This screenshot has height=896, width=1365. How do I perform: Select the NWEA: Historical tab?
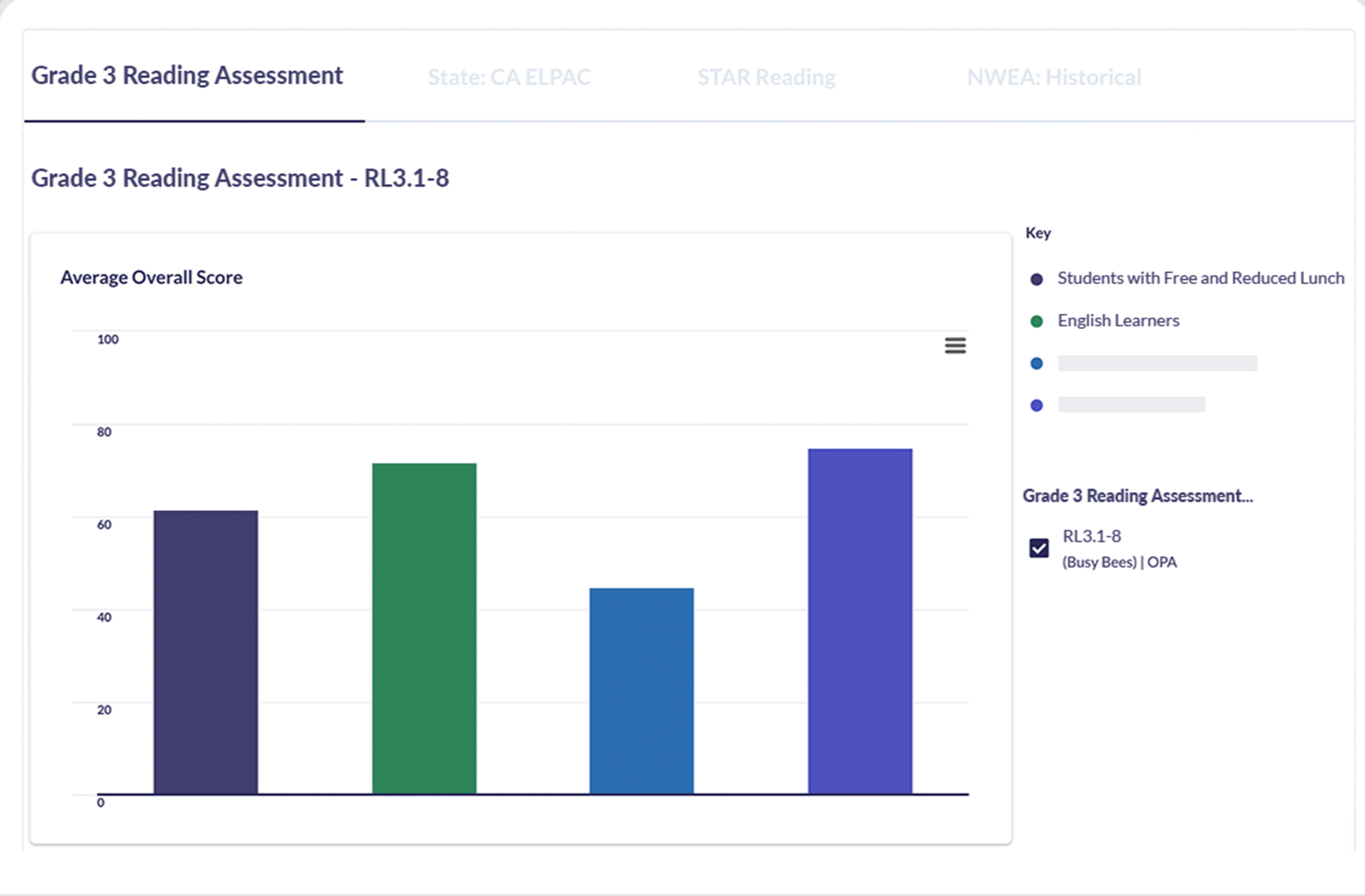[x=1053, y=77]
